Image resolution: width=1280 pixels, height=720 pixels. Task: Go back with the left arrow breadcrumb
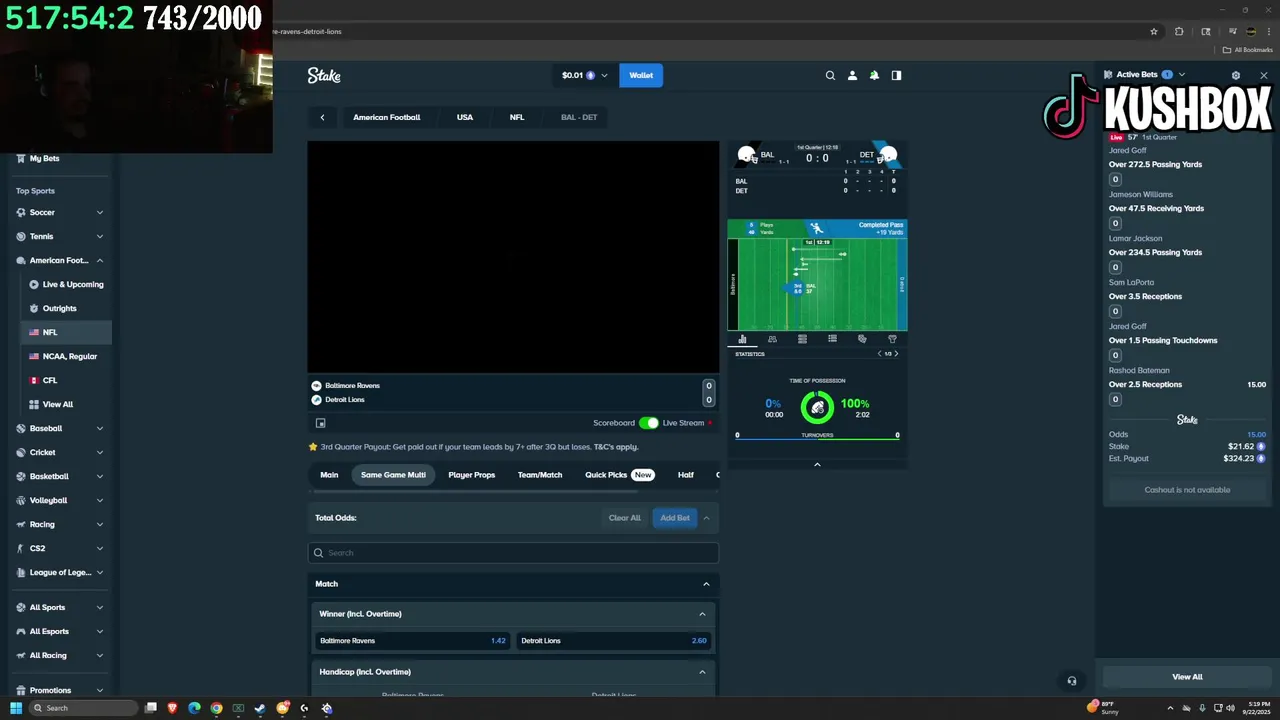(322, 117)
